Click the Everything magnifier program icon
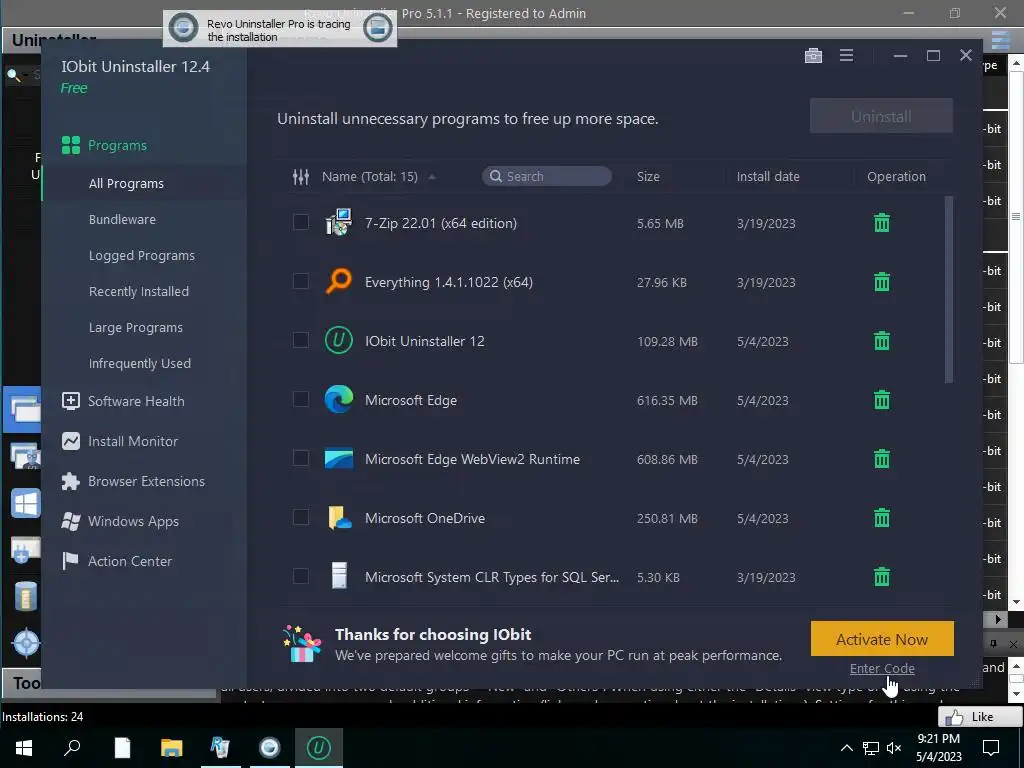Image resolution: width=1024 pixels, height=768 pixels. [x=339, y=281]
